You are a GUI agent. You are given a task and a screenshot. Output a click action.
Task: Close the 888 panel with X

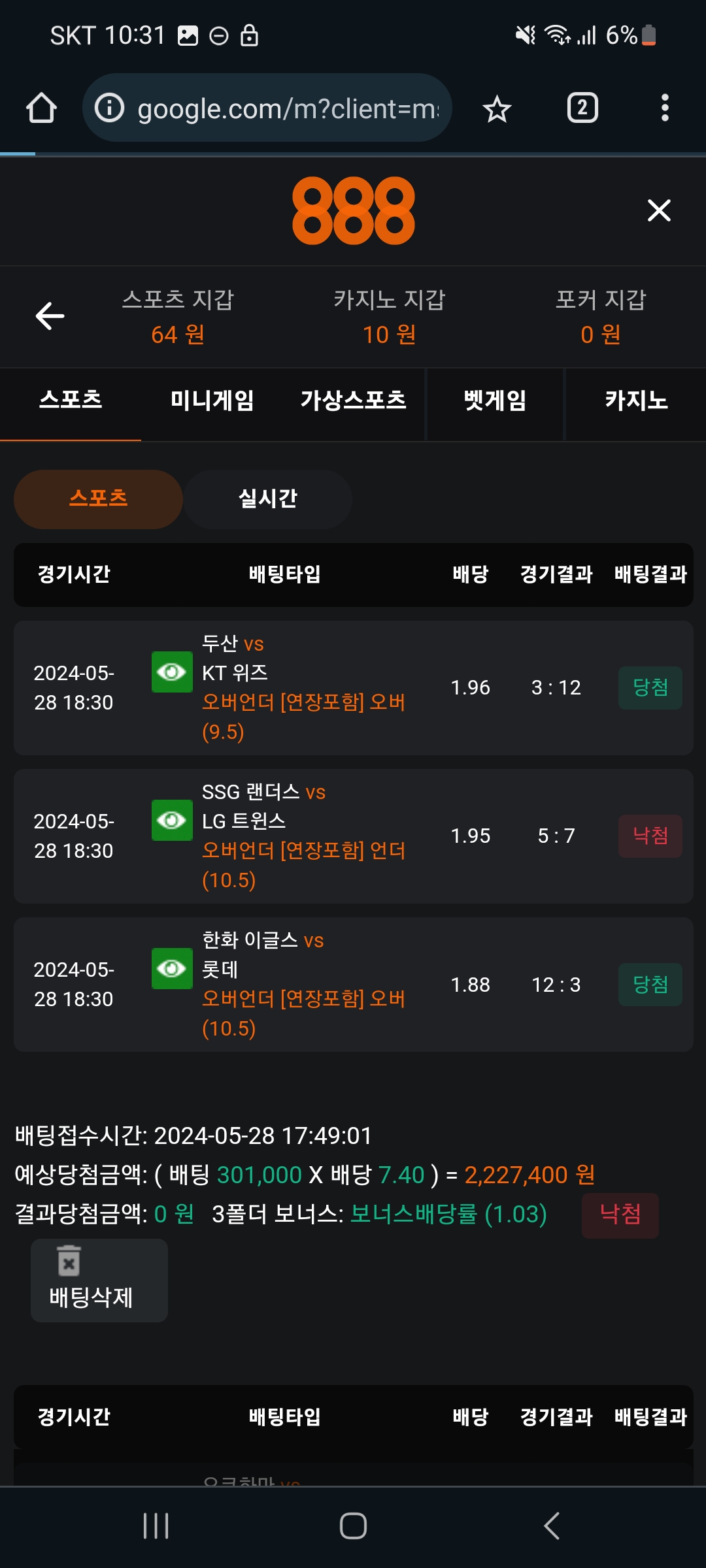click(658, 210)
